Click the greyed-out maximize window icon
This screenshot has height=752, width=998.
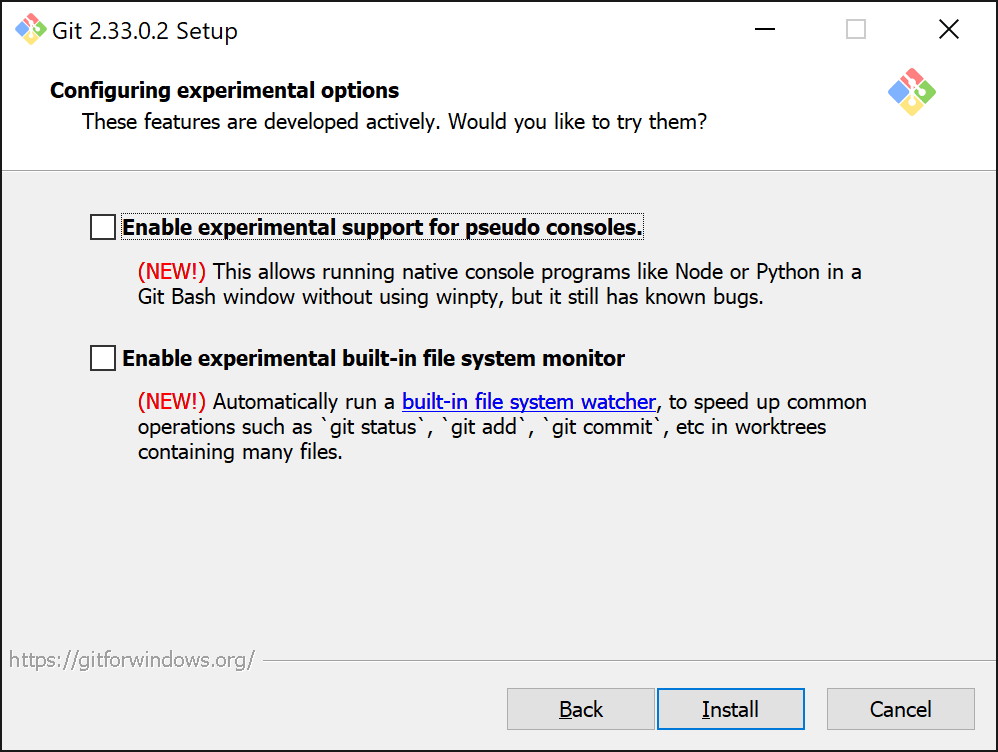pos(855,29)
